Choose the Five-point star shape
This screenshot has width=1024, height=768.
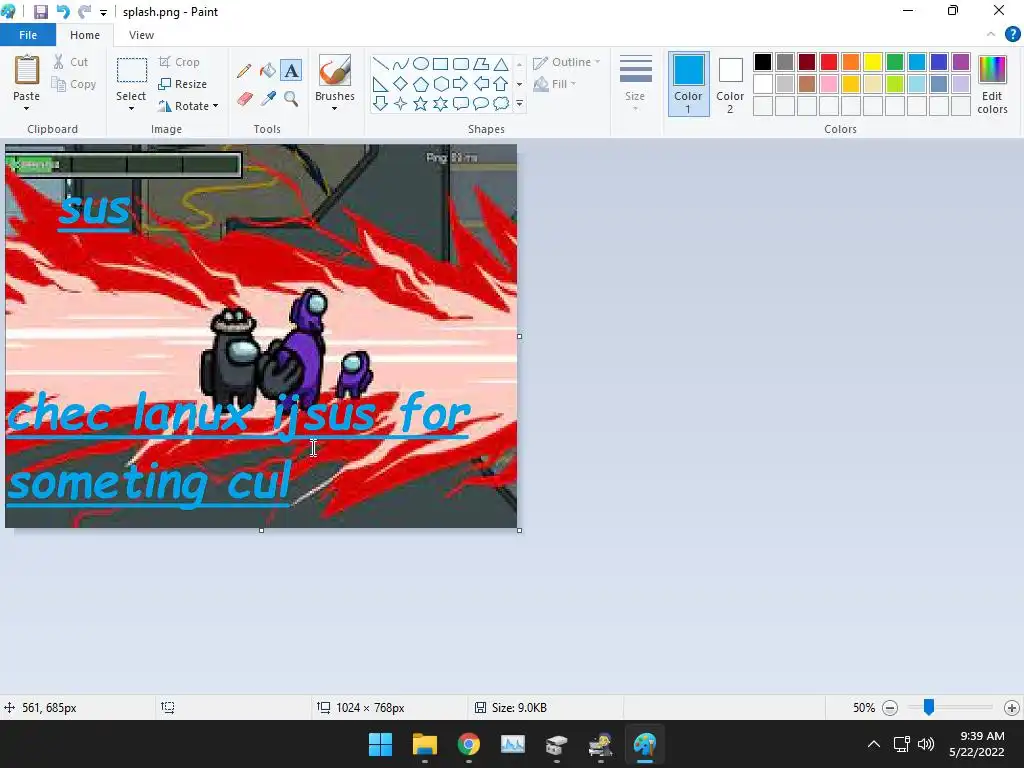[x=421, y=103]
